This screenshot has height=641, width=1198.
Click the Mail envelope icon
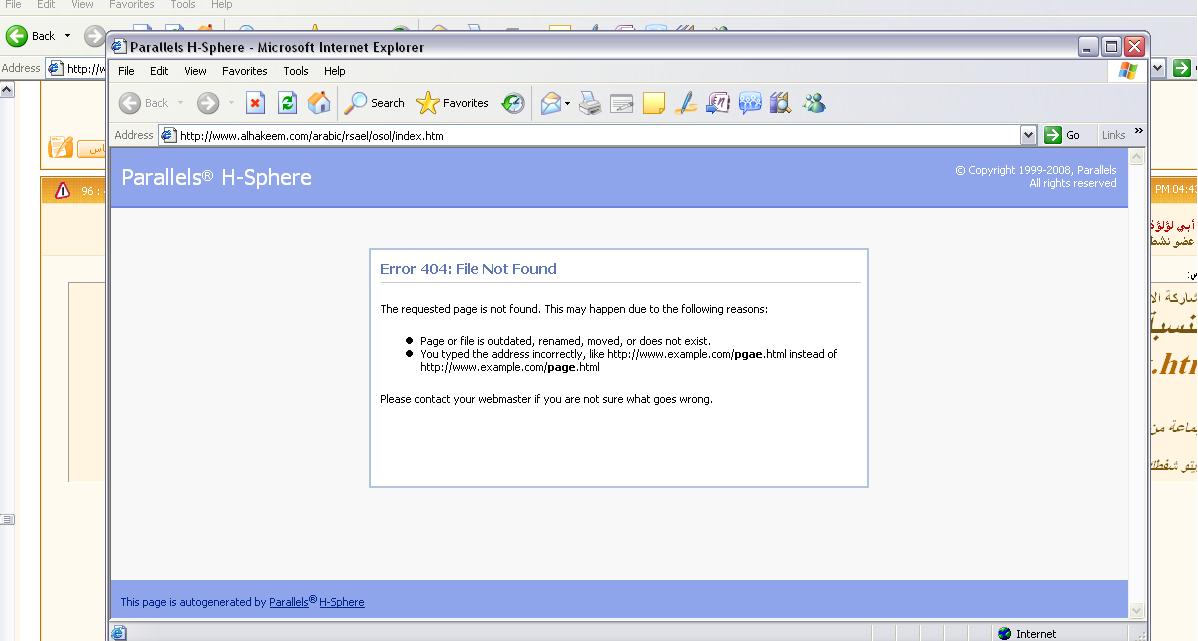click(551, 103)
